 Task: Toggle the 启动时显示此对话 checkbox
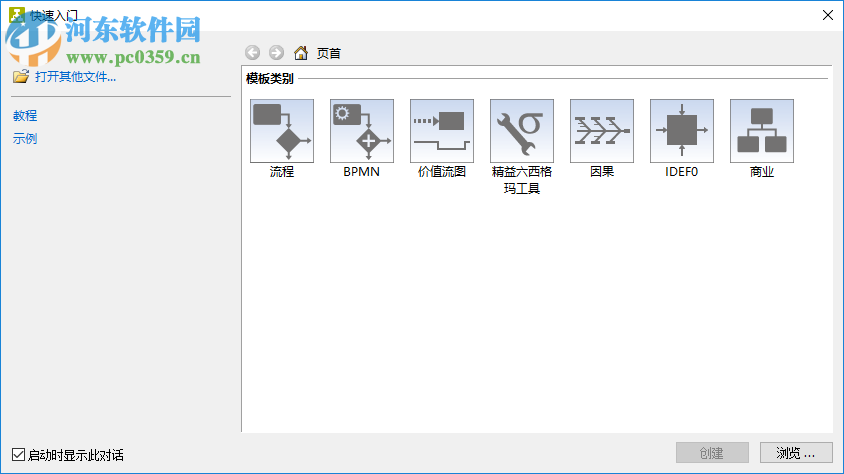pyautogui.click(x=18, y=455)
